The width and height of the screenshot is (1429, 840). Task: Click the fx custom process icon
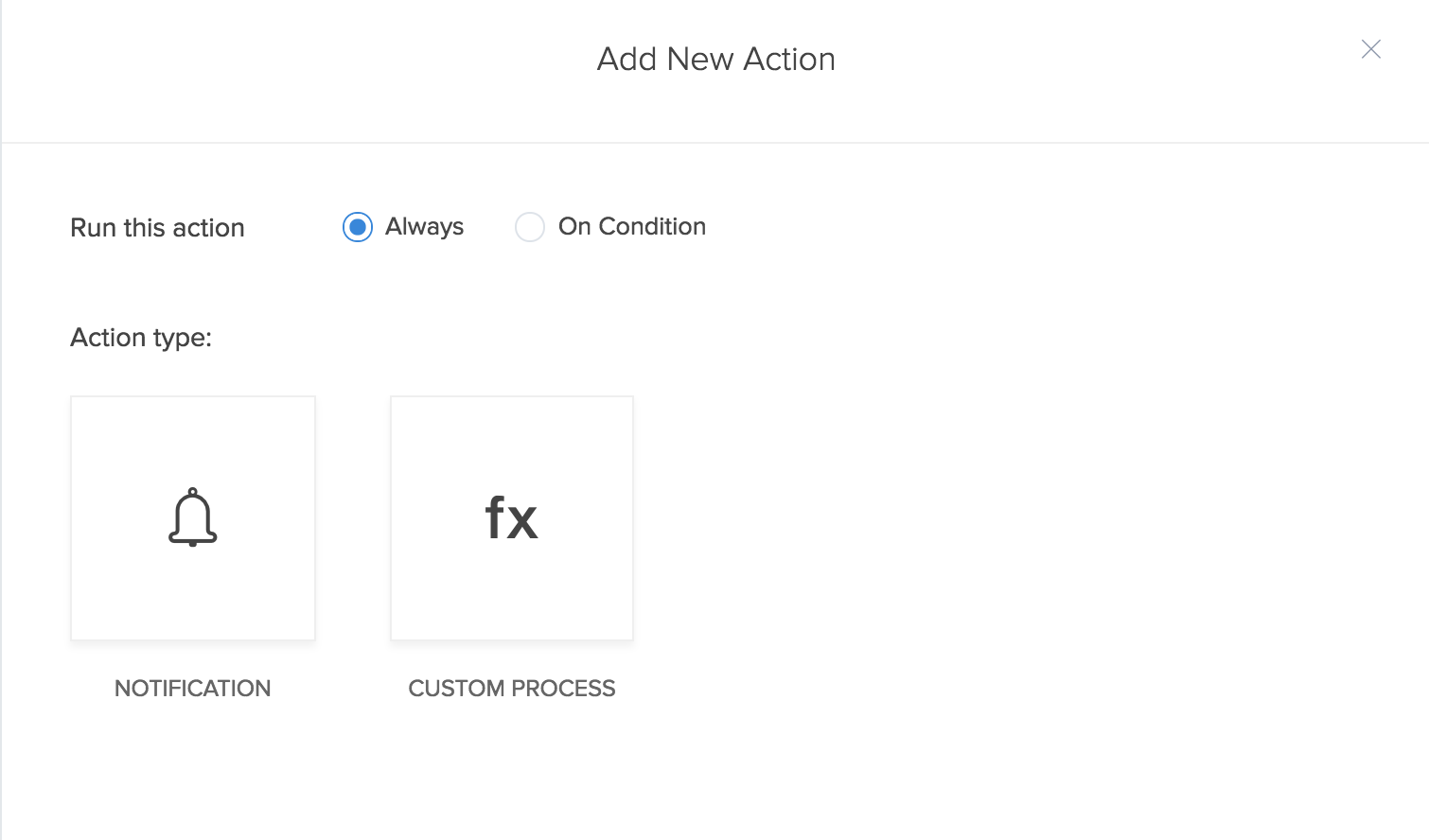[511, 518]
